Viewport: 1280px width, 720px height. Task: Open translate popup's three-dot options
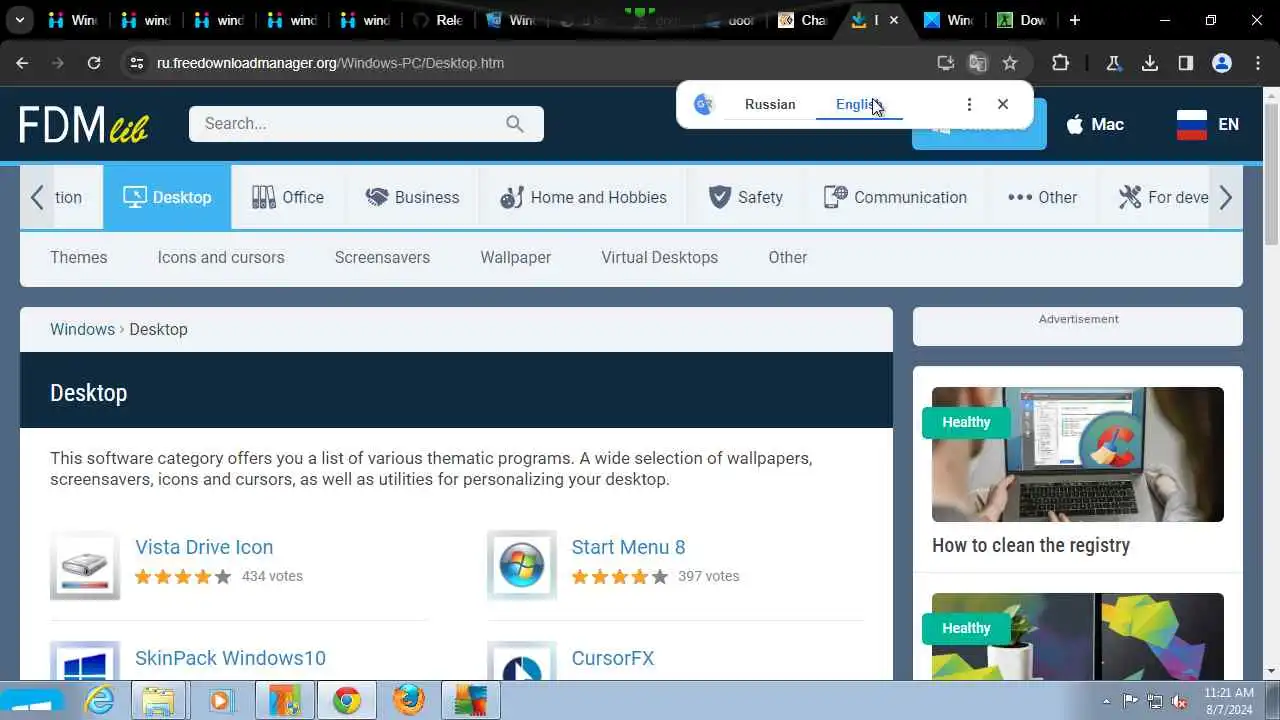968,104
